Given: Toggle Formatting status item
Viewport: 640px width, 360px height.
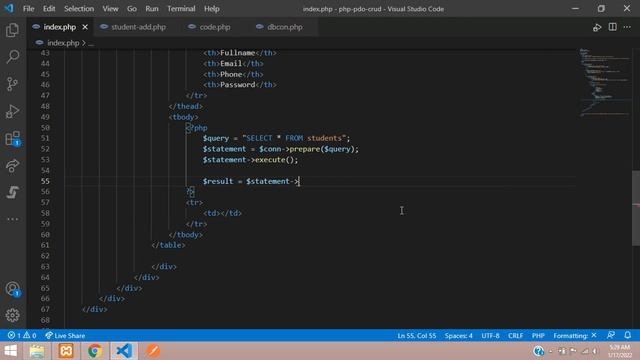Looking at the screenshot, I should [x=575, y=336].
